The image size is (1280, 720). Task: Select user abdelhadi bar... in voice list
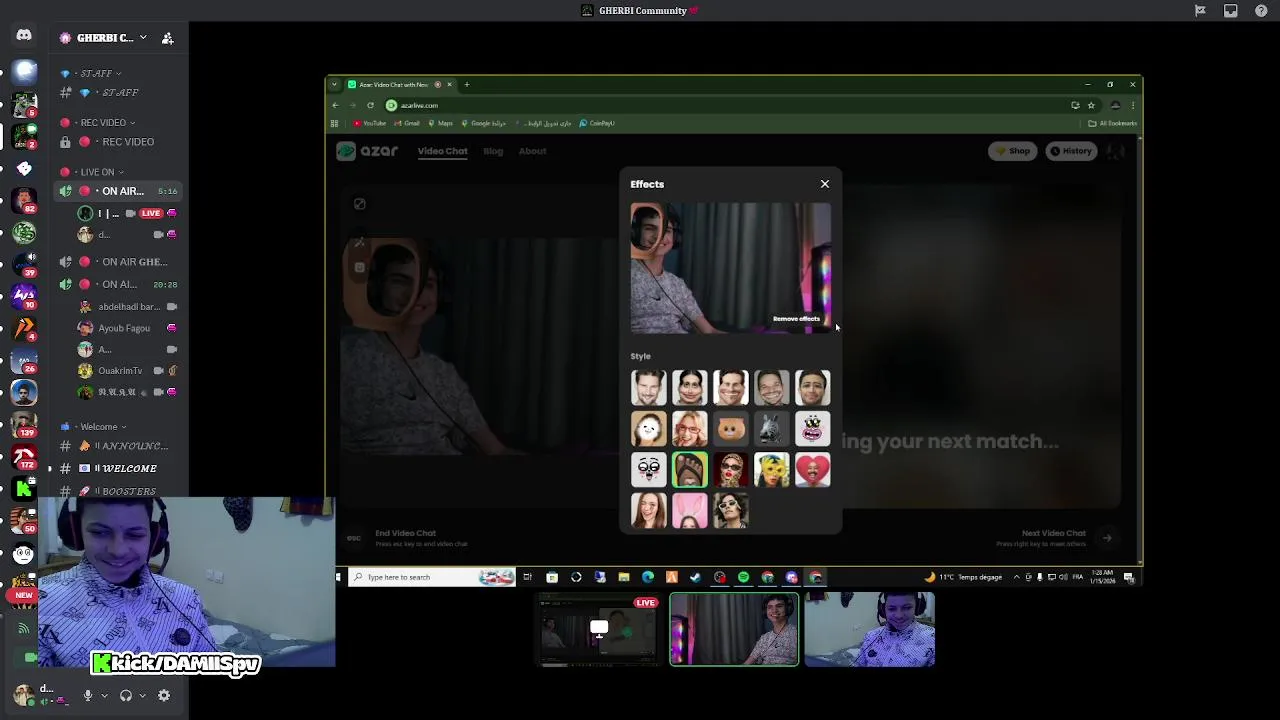(128, 307)
